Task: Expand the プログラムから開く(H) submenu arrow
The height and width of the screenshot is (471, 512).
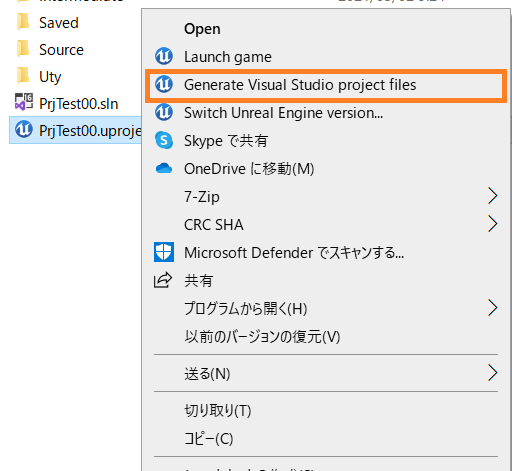Action: pos(493,308)
